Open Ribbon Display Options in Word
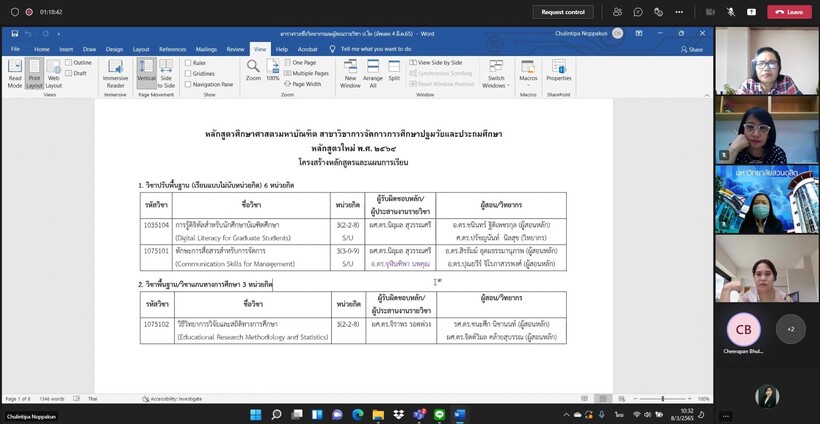820x424 pixels. click(639, 33)
